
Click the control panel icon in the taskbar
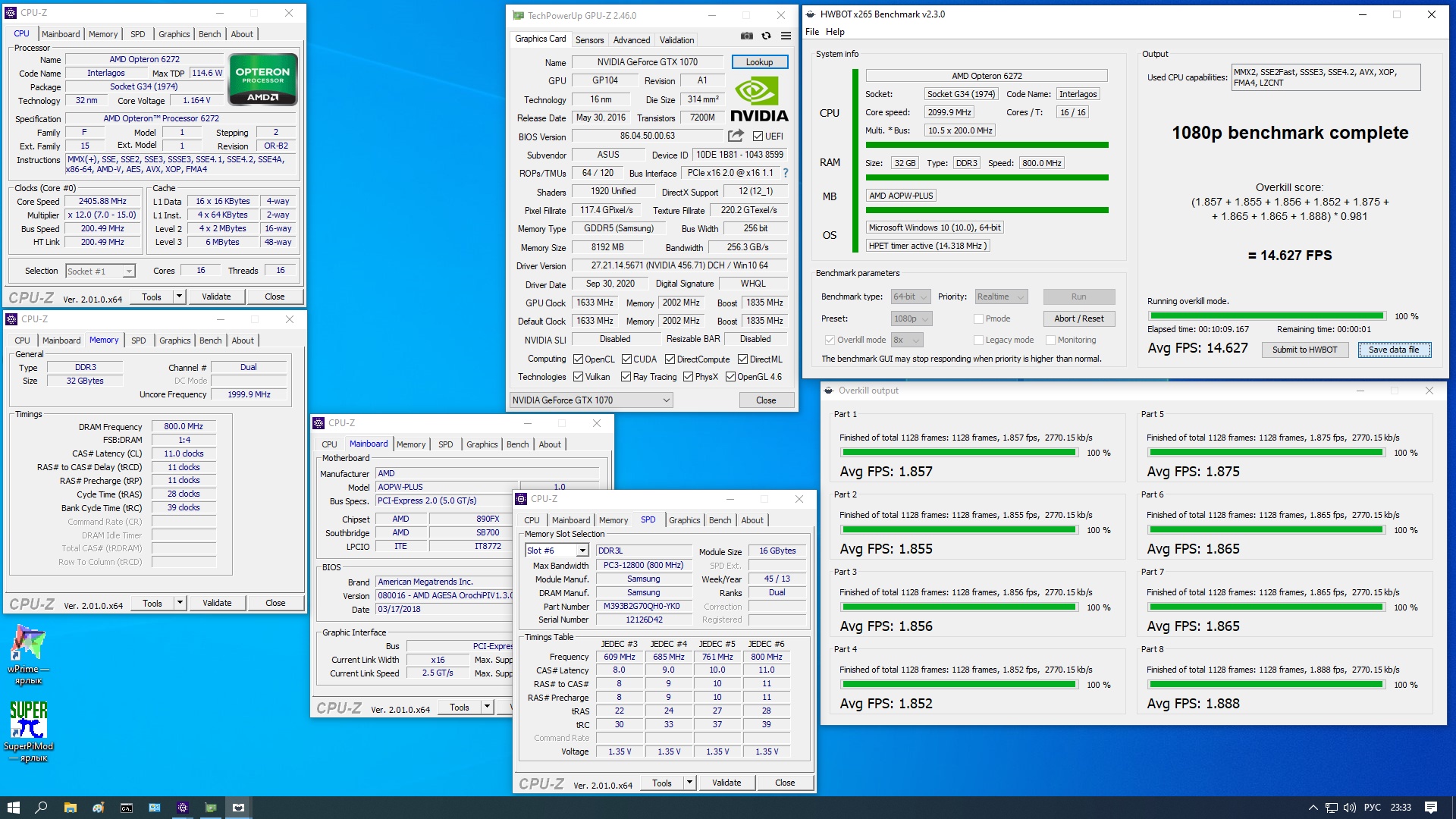[154, 808]
